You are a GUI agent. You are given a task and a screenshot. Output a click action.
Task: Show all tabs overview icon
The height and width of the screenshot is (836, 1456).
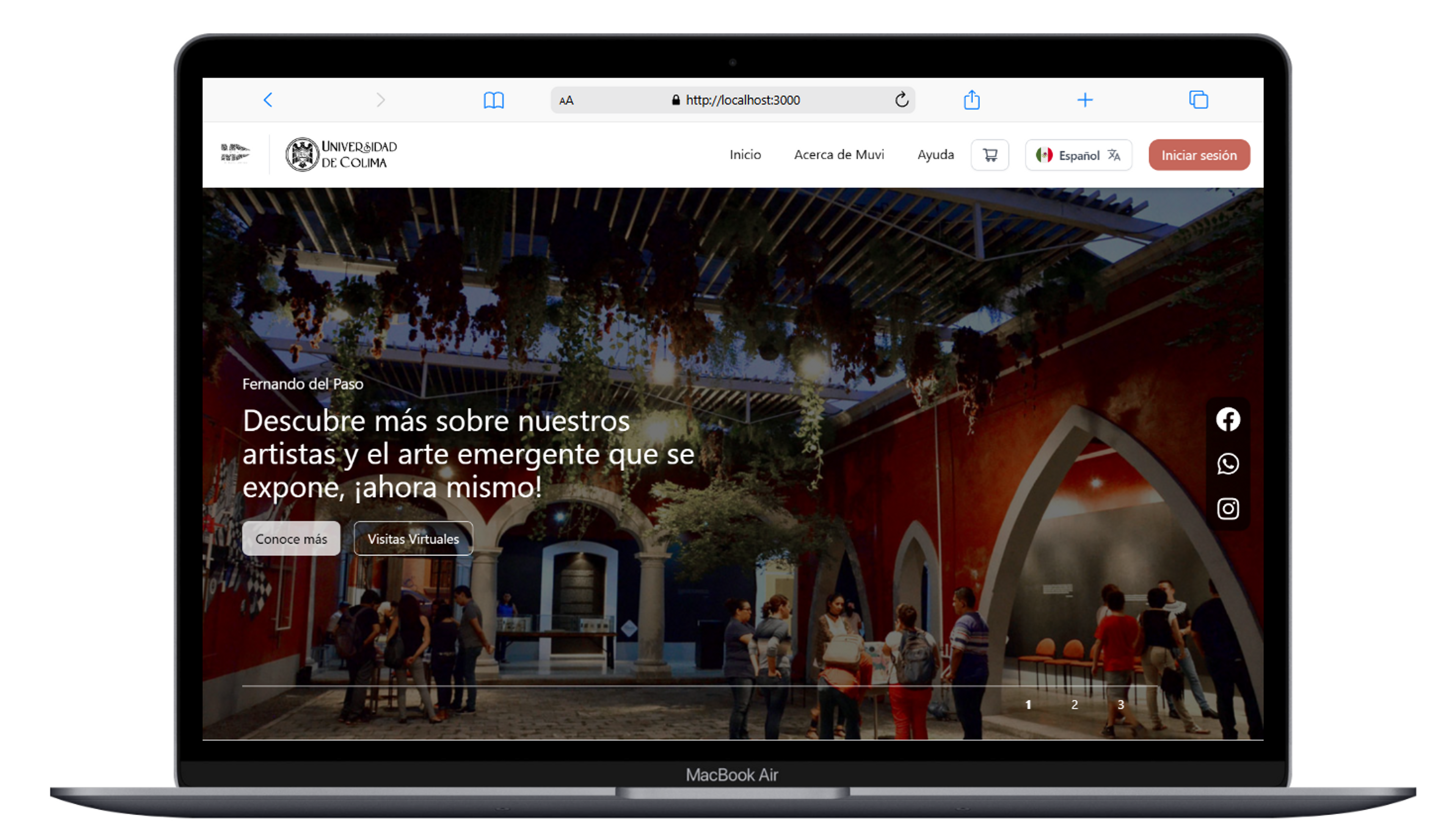[x=1199, y=100]
